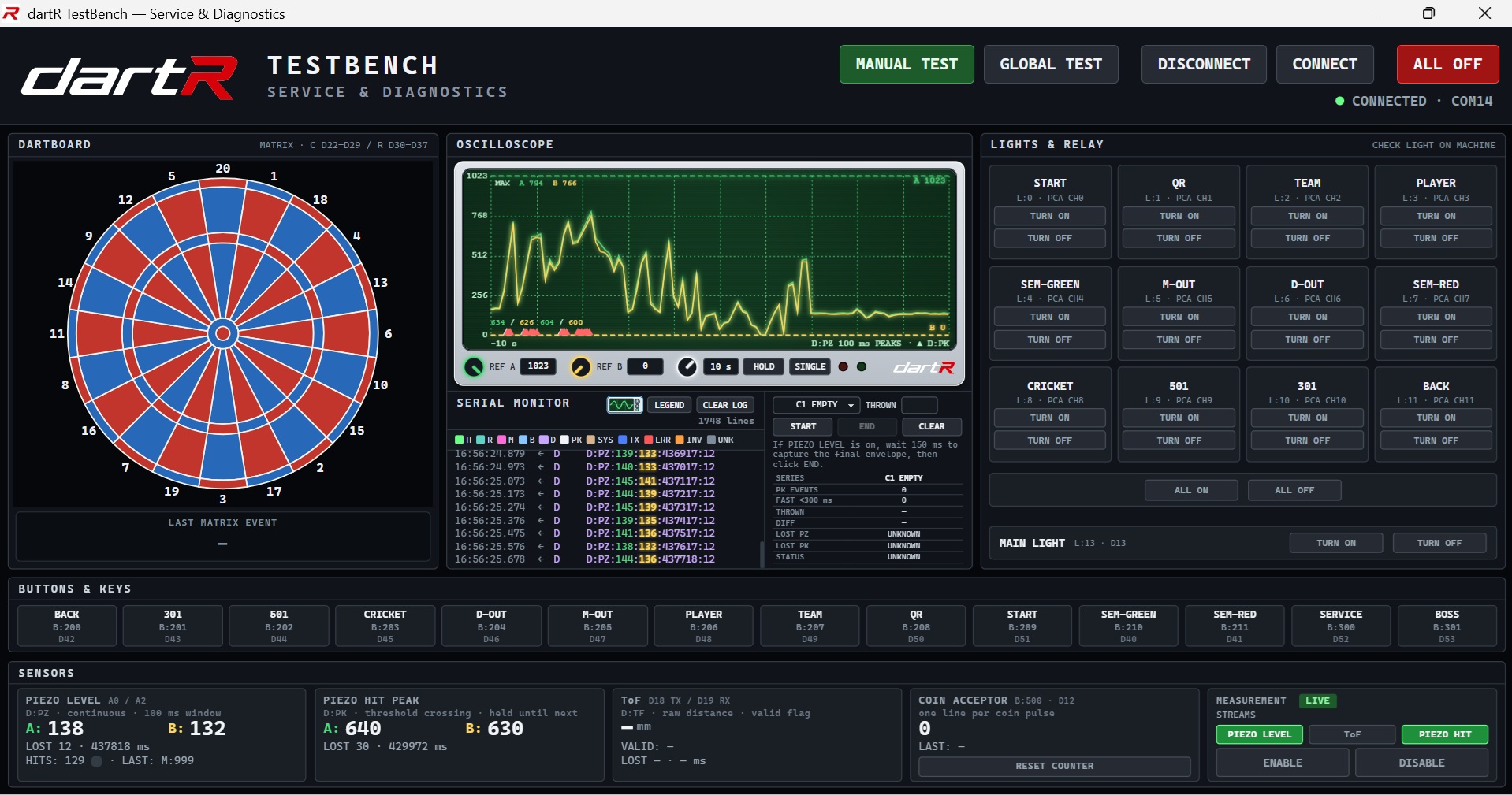This screenshot has height=795, width=1512.
Task: Turn off the QR light
Action: click(x=1179, y=238)
